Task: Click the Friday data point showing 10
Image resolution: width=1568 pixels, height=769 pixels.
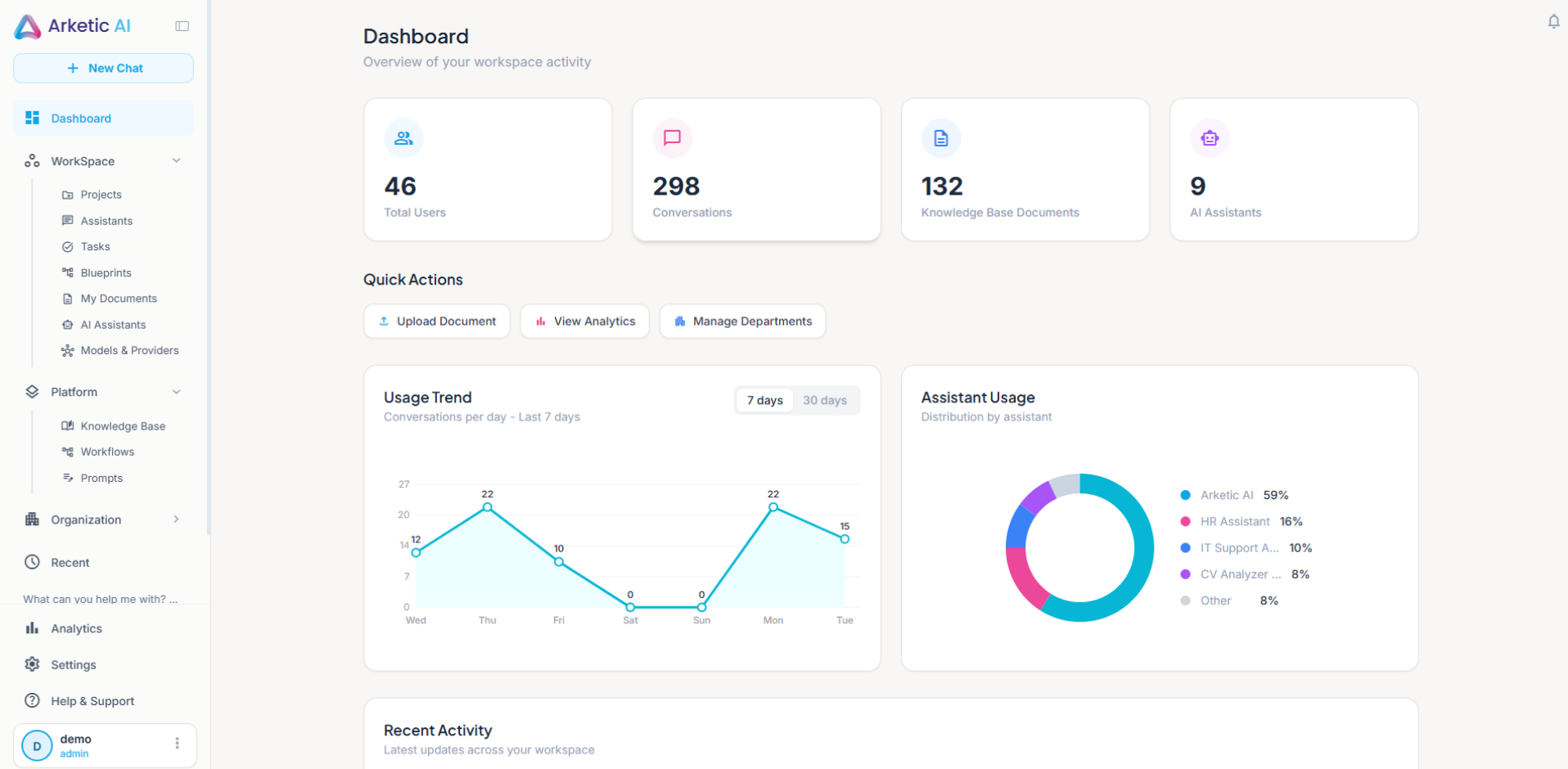Action: coord(559,562)
